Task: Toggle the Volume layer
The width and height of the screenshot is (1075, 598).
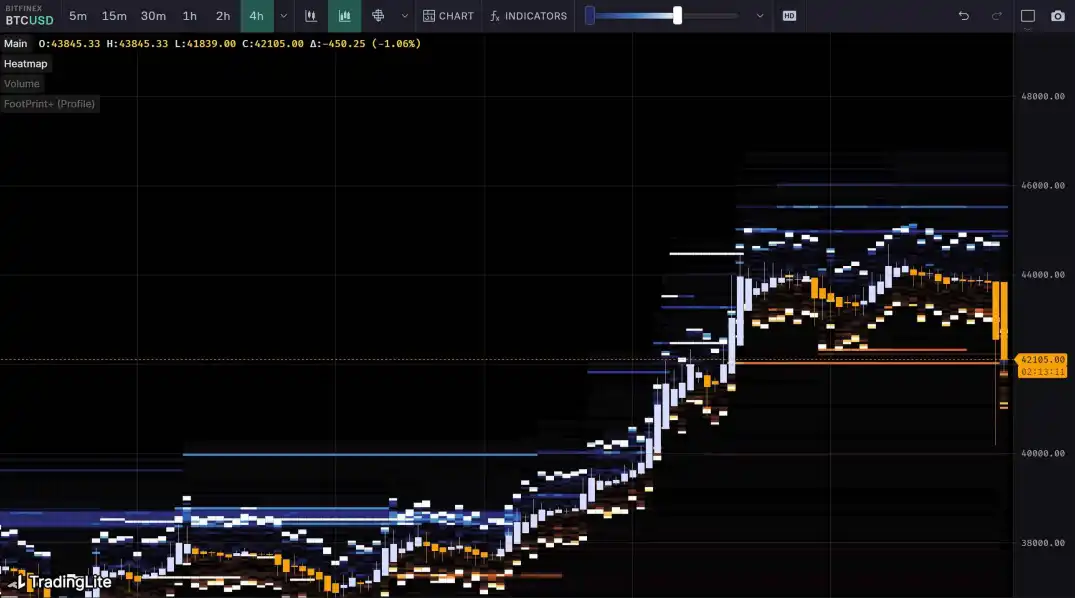Action: tap(22, 84)
